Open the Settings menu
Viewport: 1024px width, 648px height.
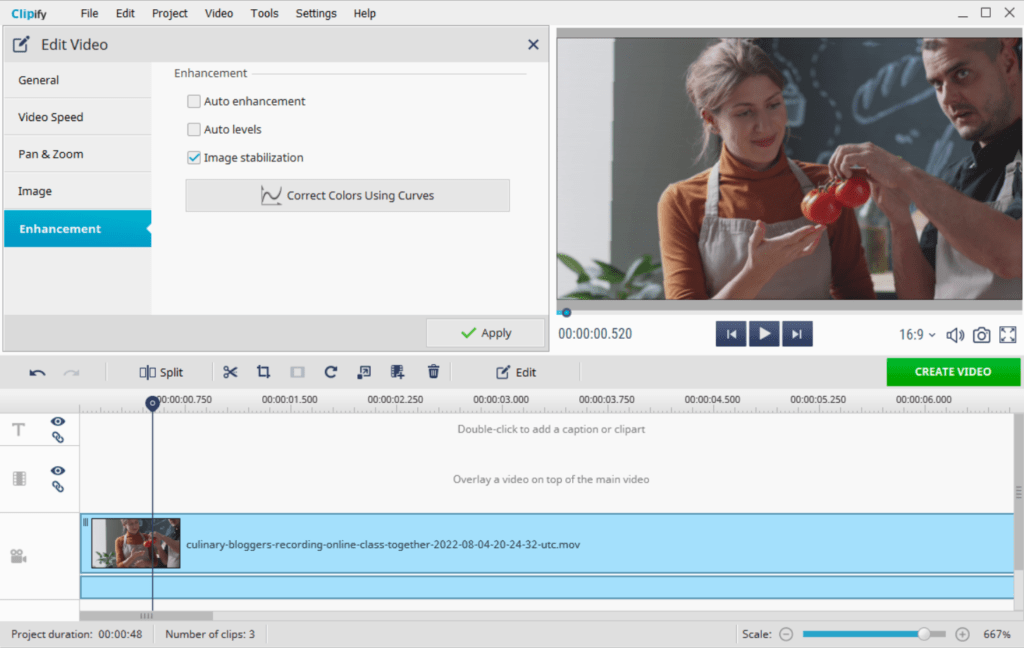tap(316, 13)
